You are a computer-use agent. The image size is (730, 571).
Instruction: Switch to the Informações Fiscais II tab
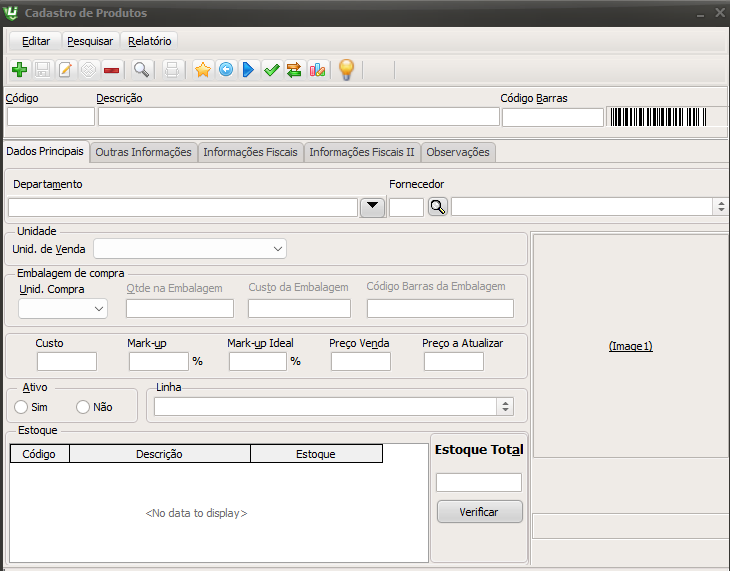coord(362,152)
